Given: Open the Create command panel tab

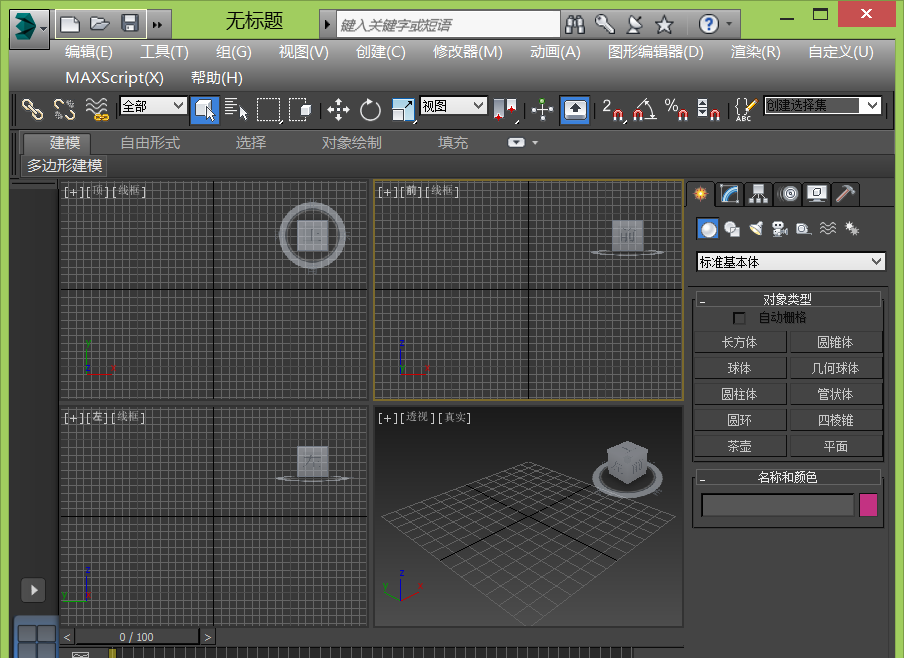Looking at the screenshot, I should tap(701, 194).
